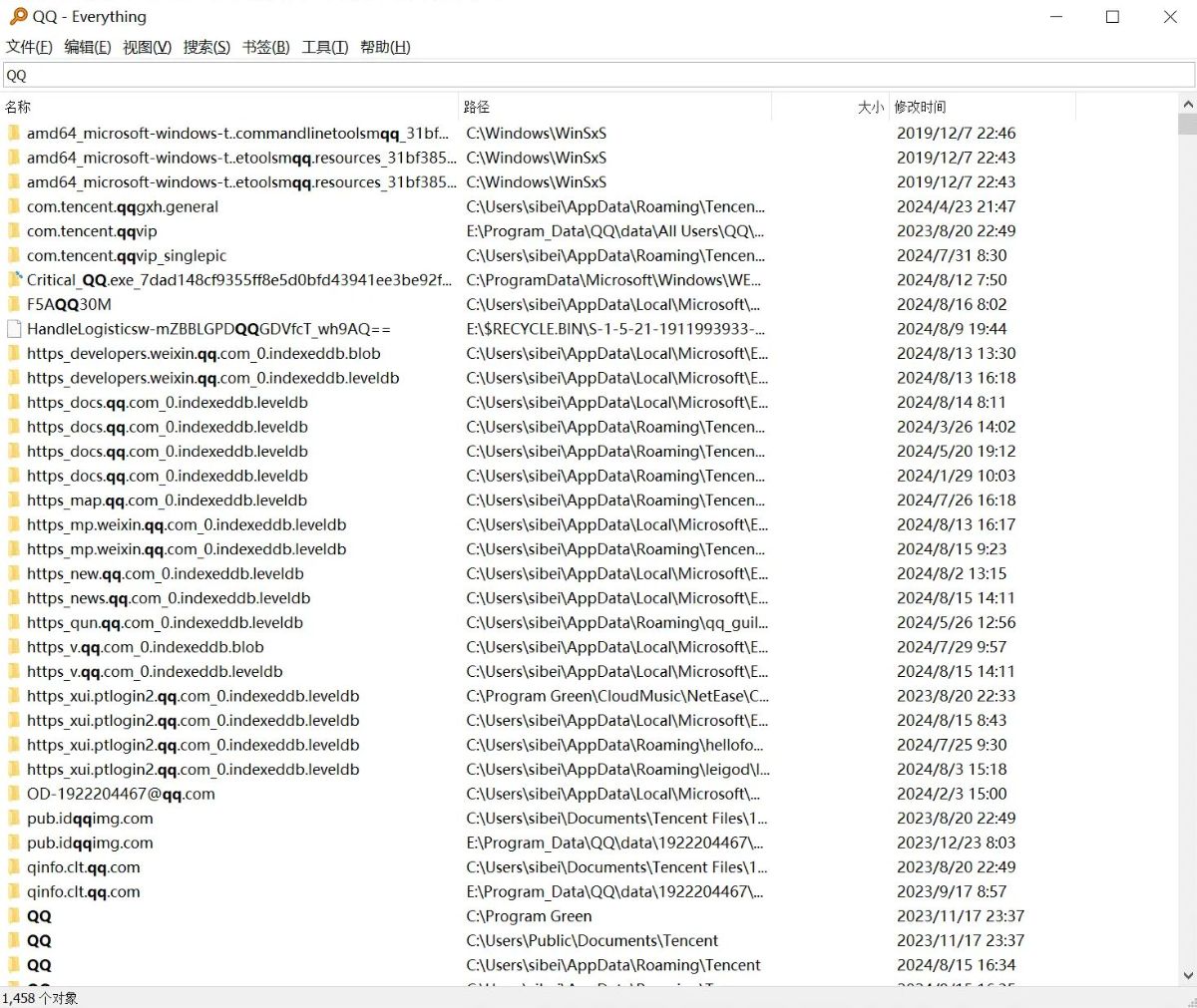The height and width of the screenshot is (1008, 1197).
Task: Click the scrollbar down arrow
Action: click(x=1187, y=975)
